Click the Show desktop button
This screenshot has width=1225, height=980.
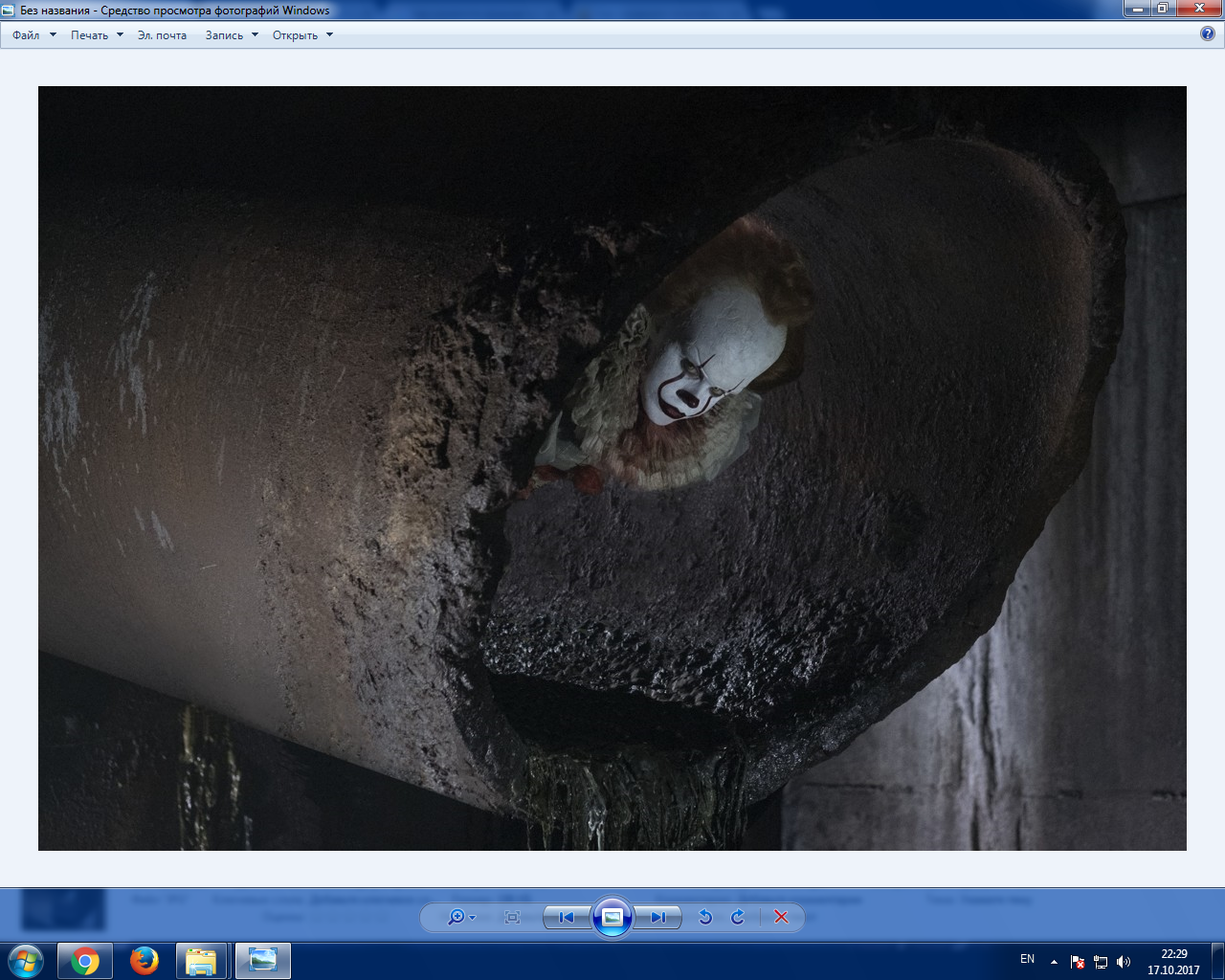coord(1217,961)
